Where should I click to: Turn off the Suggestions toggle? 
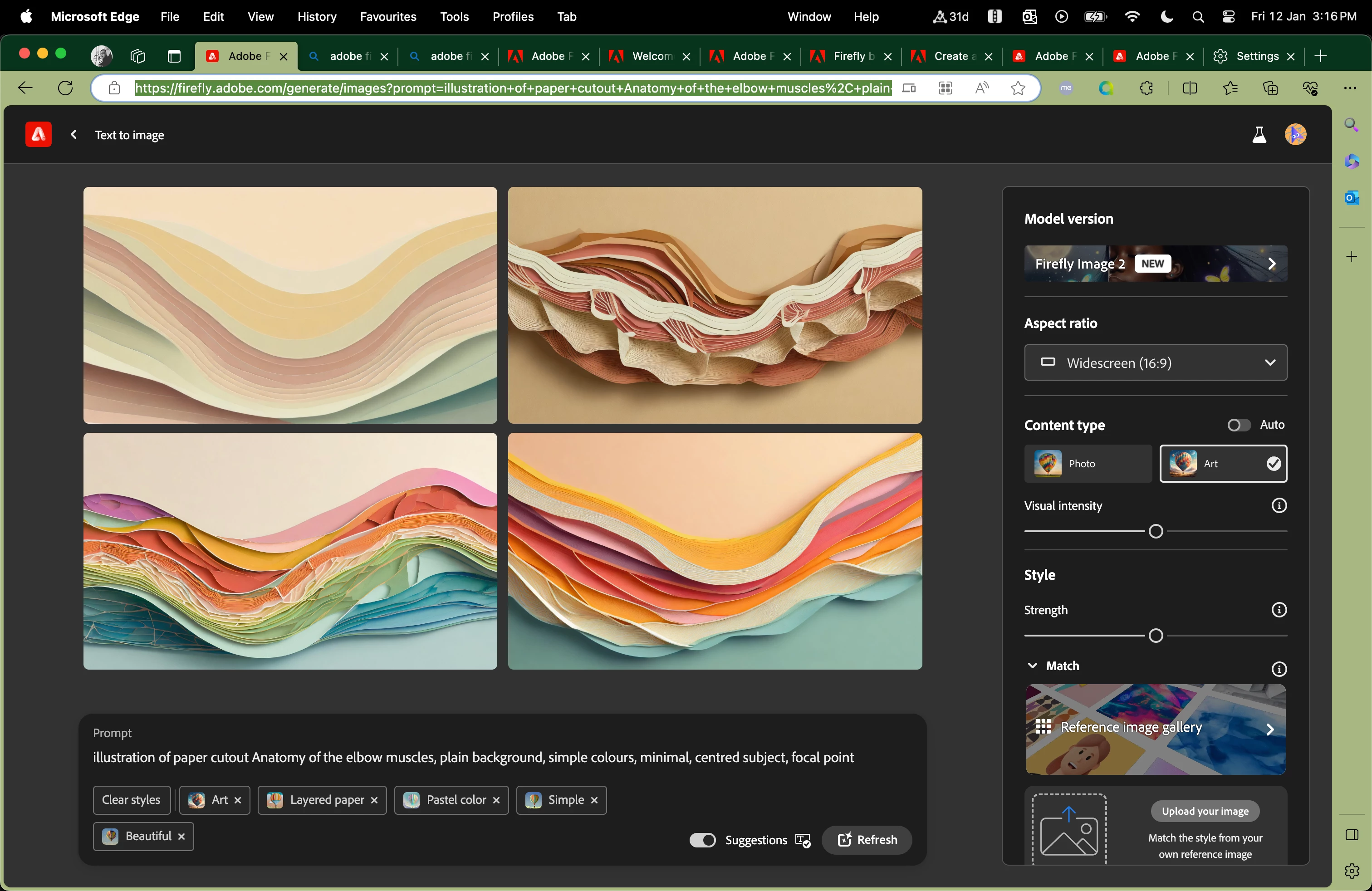[x=702, y=840]
